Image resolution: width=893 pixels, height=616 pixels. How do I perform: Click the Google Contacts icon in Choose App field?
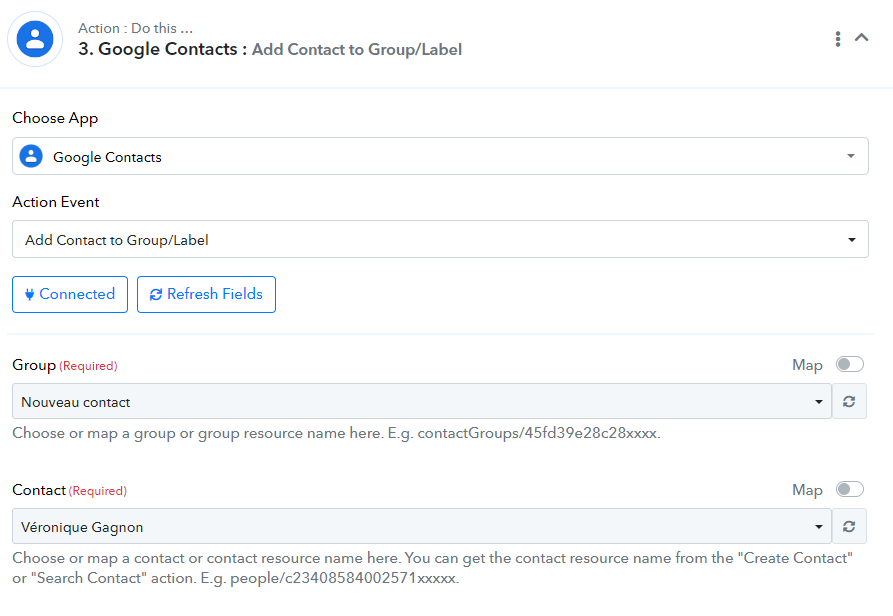point(31,156)
